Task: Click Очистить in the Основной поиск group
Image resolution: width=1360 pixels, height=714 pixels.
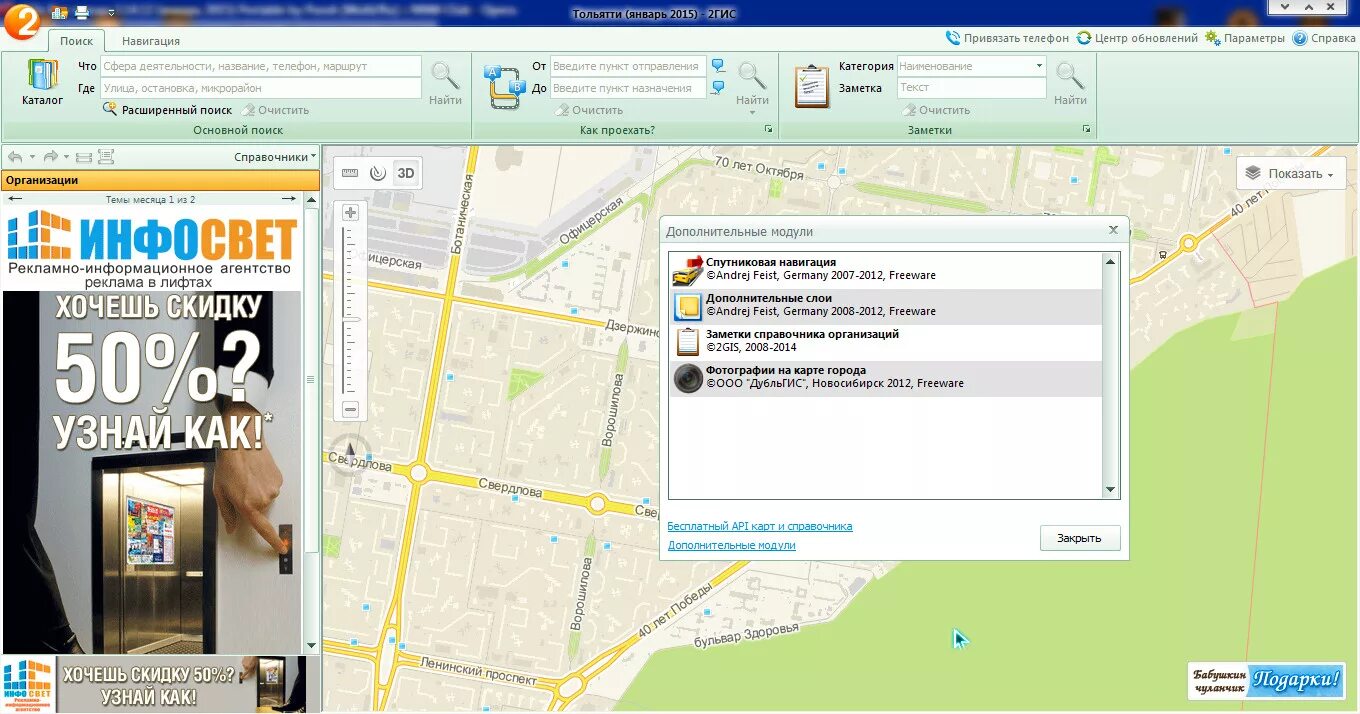Action: click(x=275, y=110)
